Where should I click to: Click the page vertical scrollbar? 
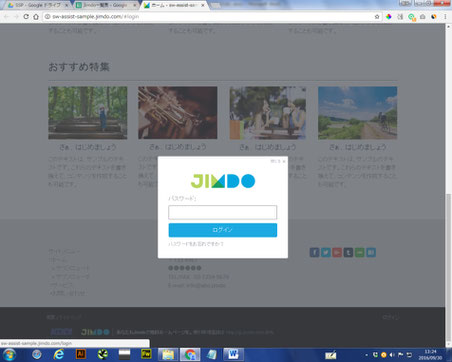(448, 185)
